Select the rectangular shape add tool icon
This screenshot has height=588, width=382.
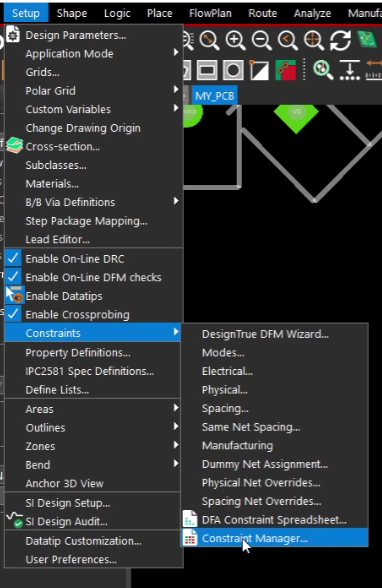(x=207, y=70)
